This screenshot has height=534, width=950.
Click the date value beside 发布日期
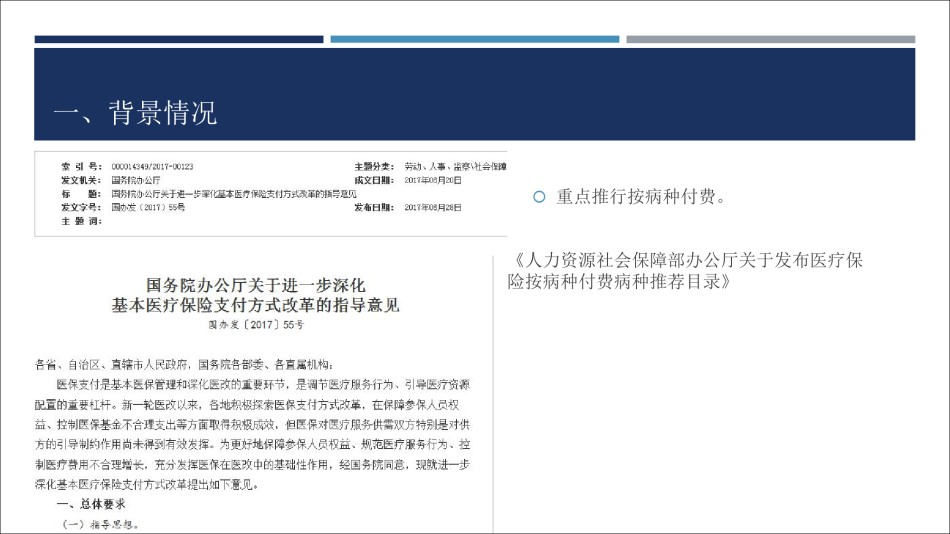(x=433, y=207)
